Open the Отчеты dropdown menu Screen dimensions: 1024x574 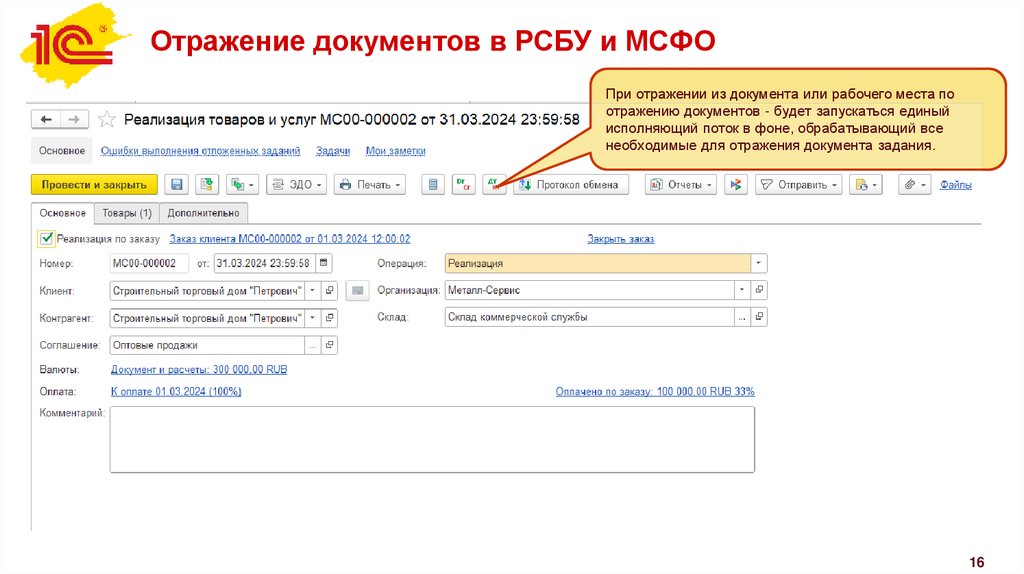680,185
